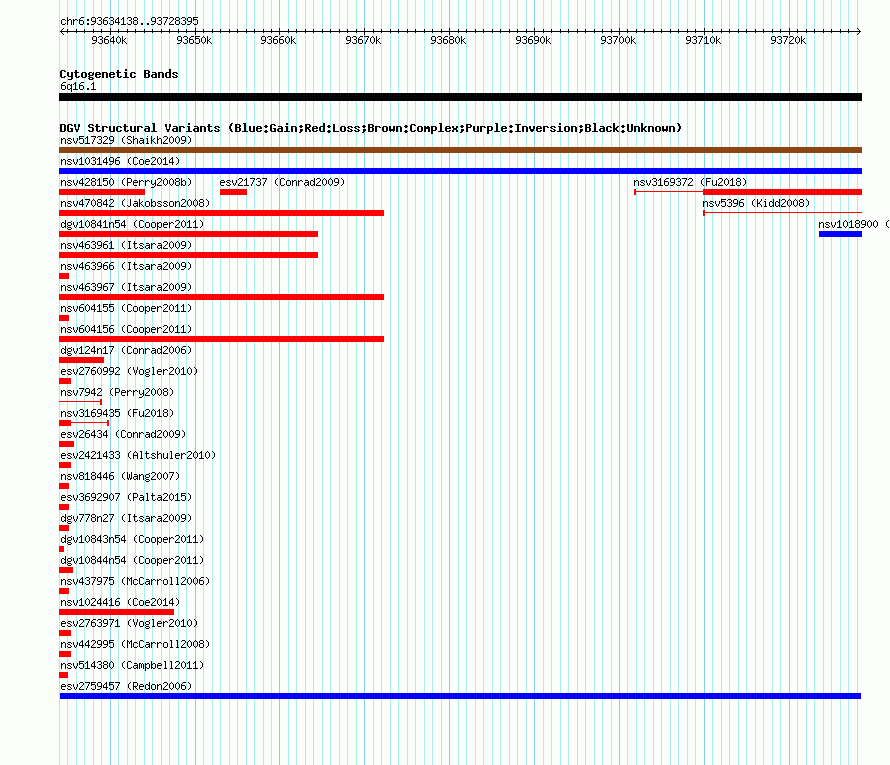Image resolution: width=890 pixels, height=765 pixels.
Task: Select the nsv1018900 variant label
Action: (x=854, y=224)
